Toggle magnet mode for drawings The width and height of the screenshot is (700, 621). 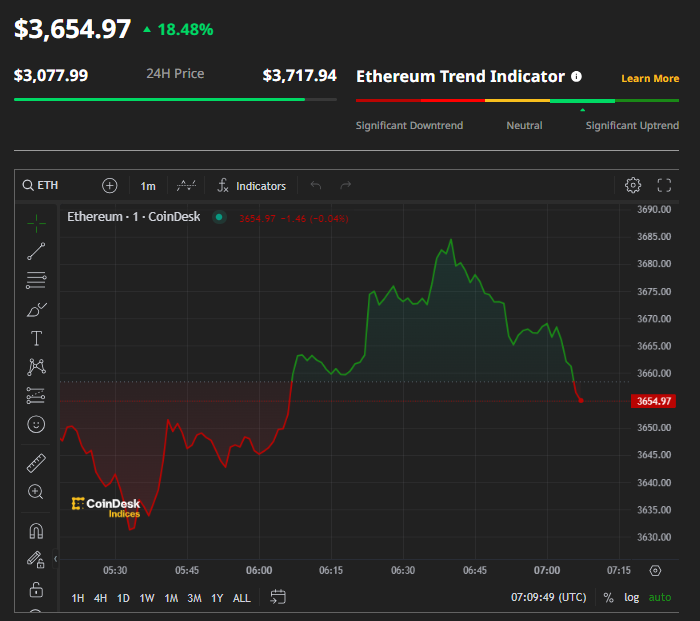click(36, 531)
